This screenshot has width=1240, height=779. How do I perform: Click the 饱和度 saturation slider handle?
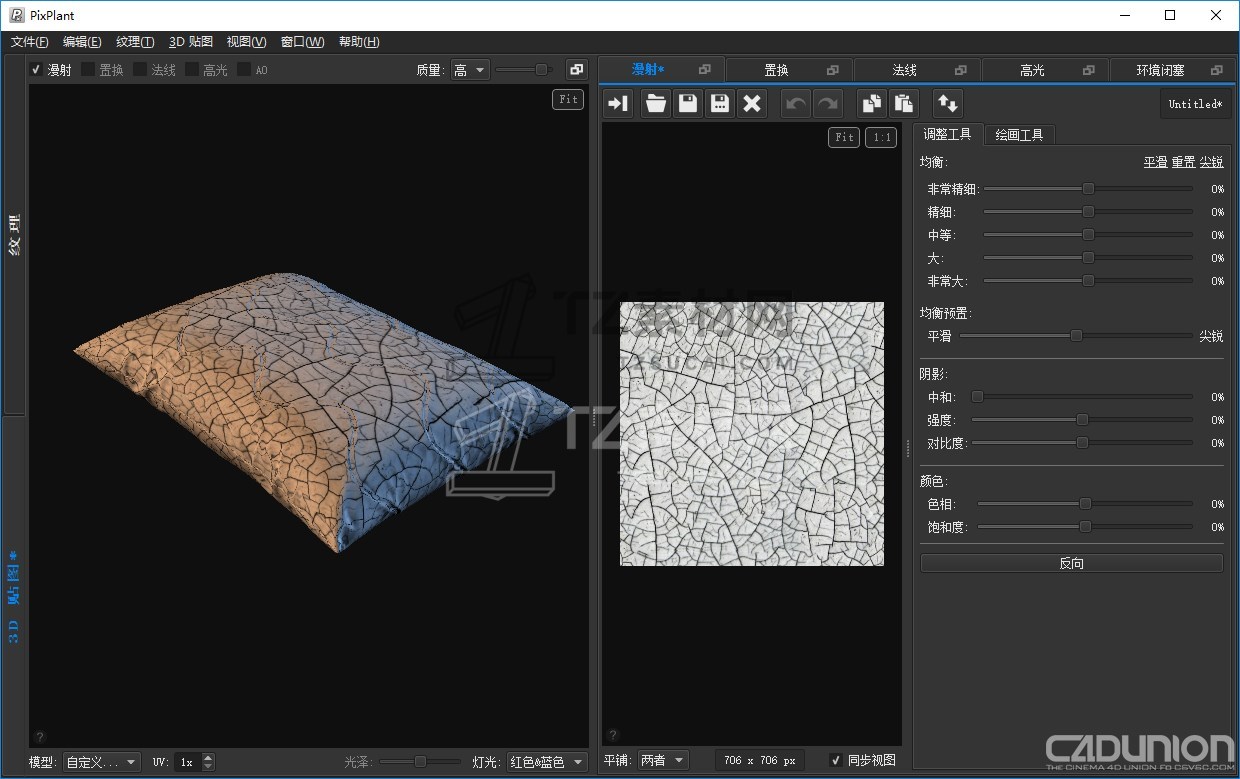pos(1085,527)
